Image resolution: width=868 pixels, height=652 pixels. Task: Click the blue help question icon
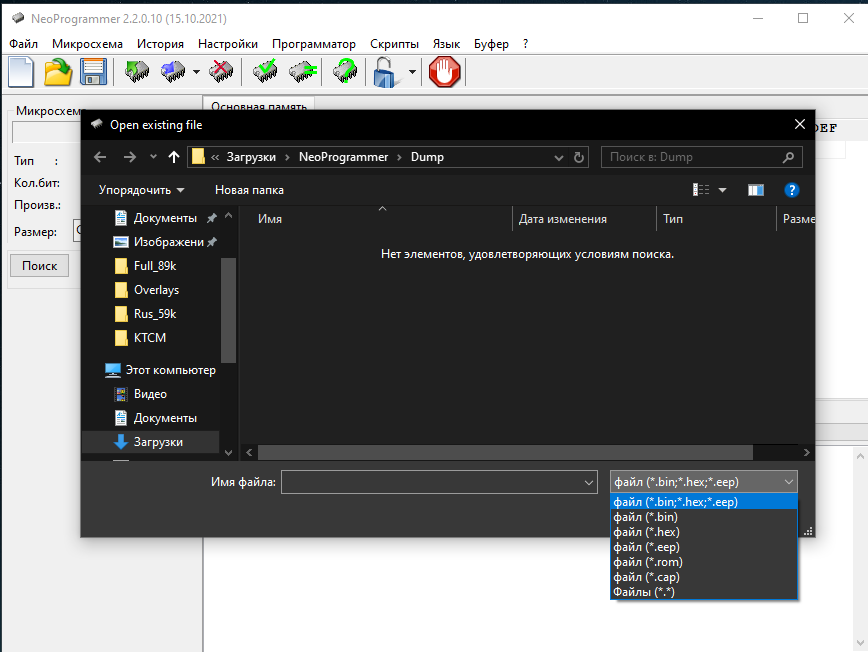coord(792,190)
